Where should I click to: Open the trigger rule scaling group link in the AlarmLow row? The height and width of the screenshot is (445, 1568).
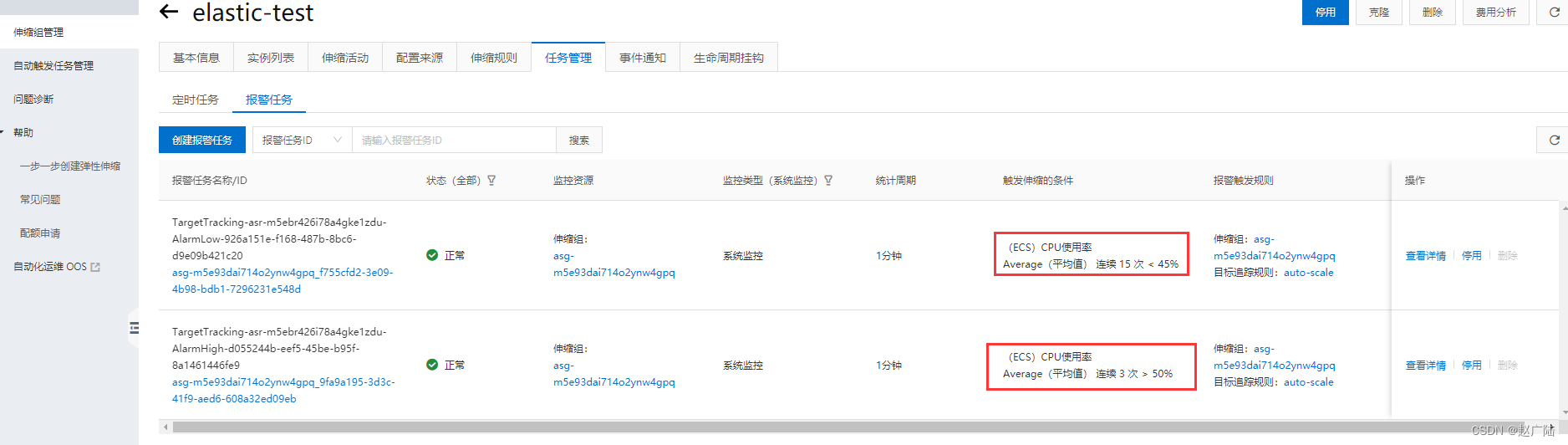point(1275,248)
